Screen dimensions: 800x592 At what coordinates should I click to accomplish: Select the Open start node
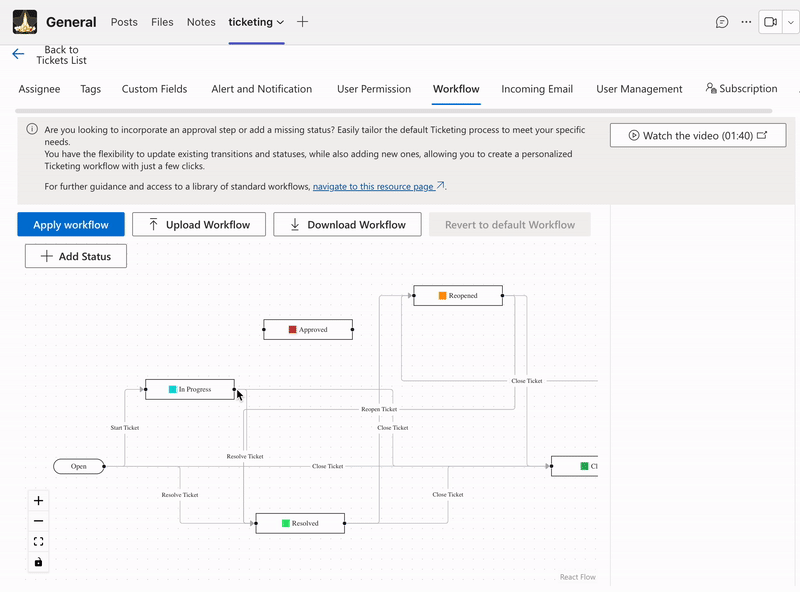tap(79, 466)
